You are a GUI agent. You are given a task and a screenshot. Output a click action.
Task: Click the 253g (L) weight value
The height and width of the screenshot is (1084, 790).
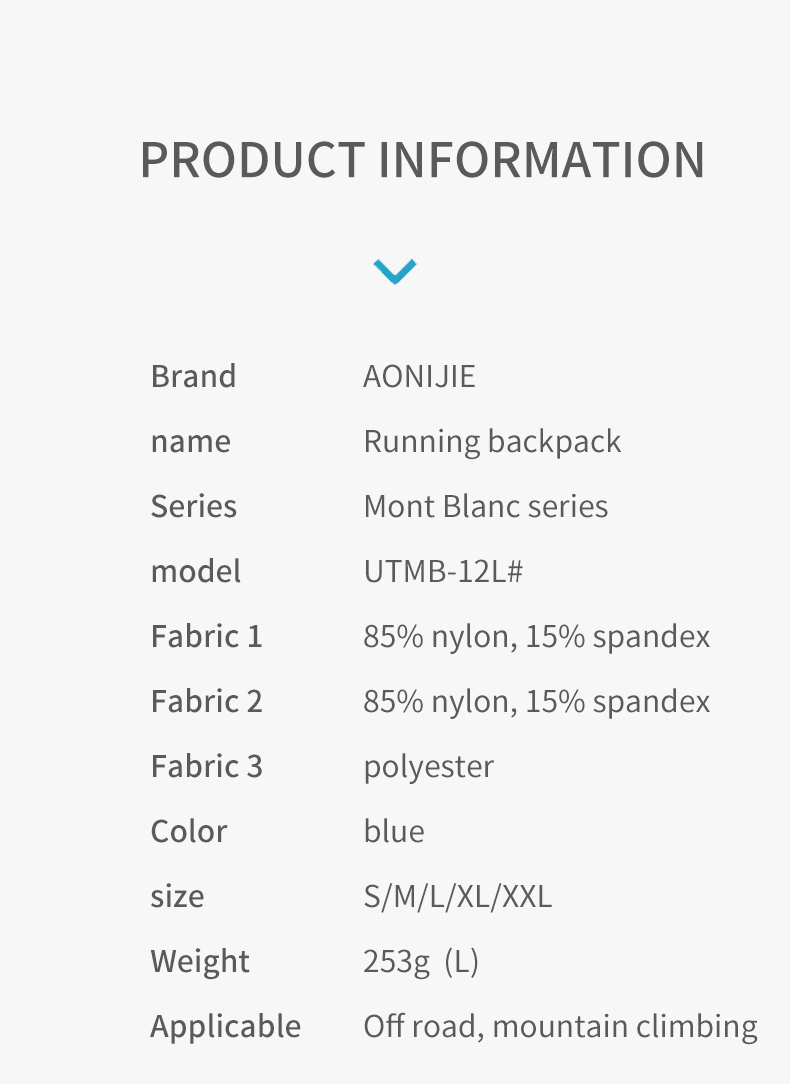pyautogui.click(x=421, y=962)
